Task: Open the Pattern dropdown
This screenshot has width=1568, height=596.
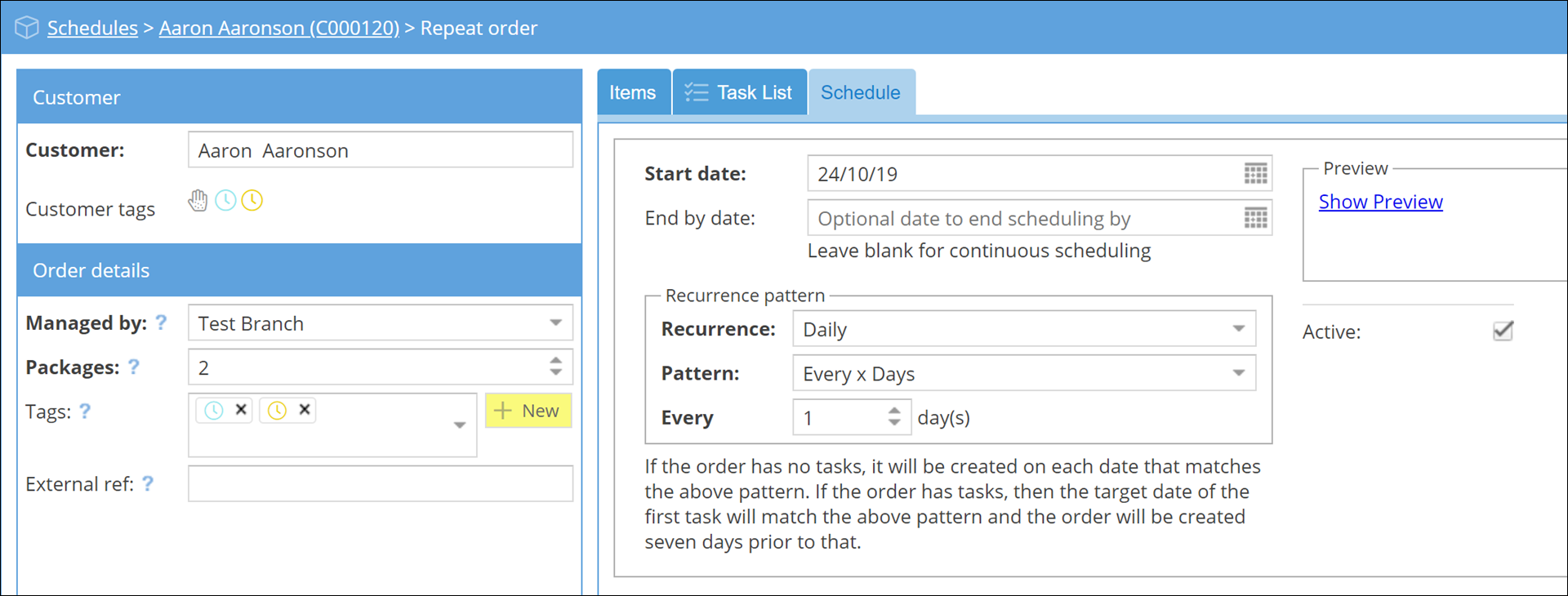Action: (1238, 373)
